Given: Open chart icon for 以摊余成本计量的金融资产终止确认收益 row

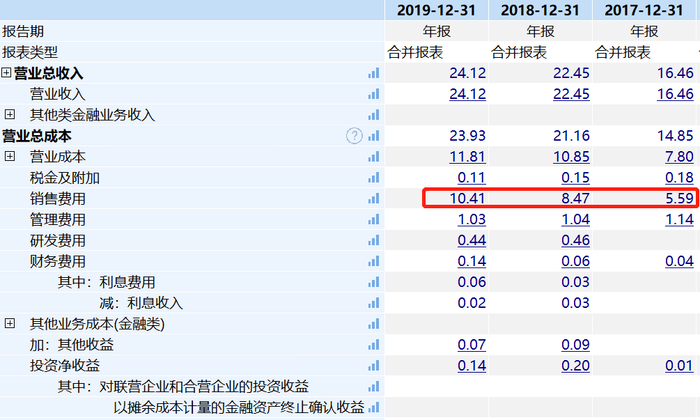Looking at the screenshot, I should pyautogui.click(x=374, y=408).
